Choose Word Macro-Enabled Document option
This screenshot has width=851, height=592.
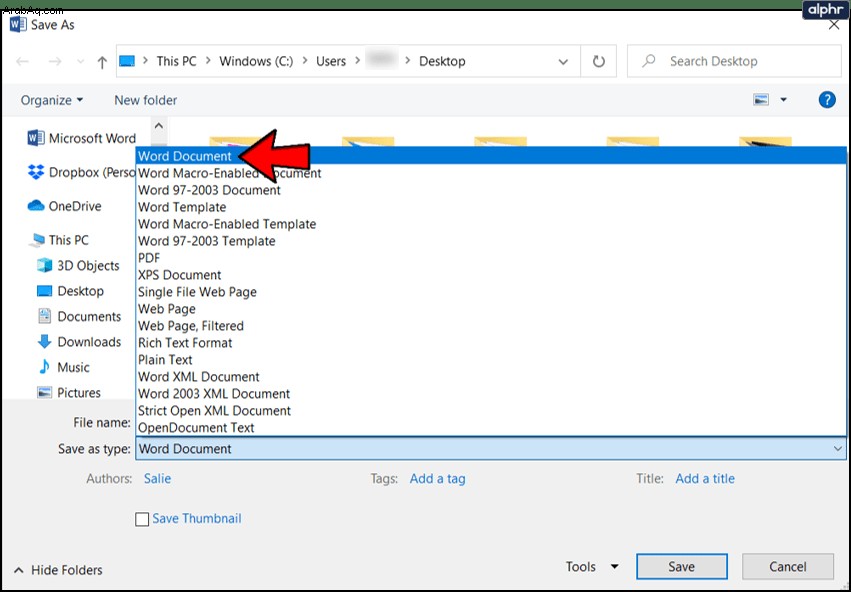click(x=491, y=173)
